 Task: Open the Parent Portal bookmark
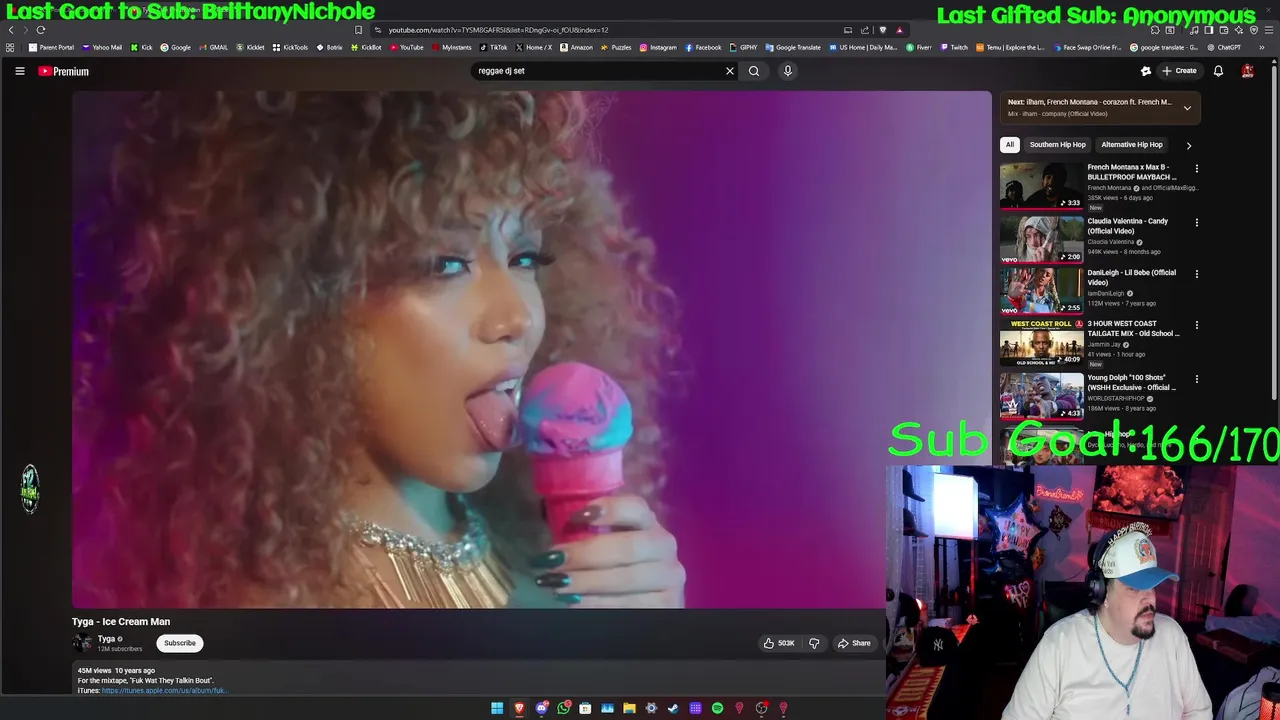click(51, 47)
